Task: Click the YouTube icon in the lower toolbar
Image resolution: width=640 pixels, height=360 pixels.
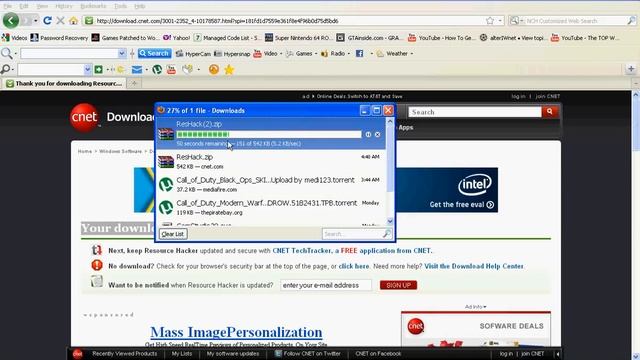Action: (171, 70)
